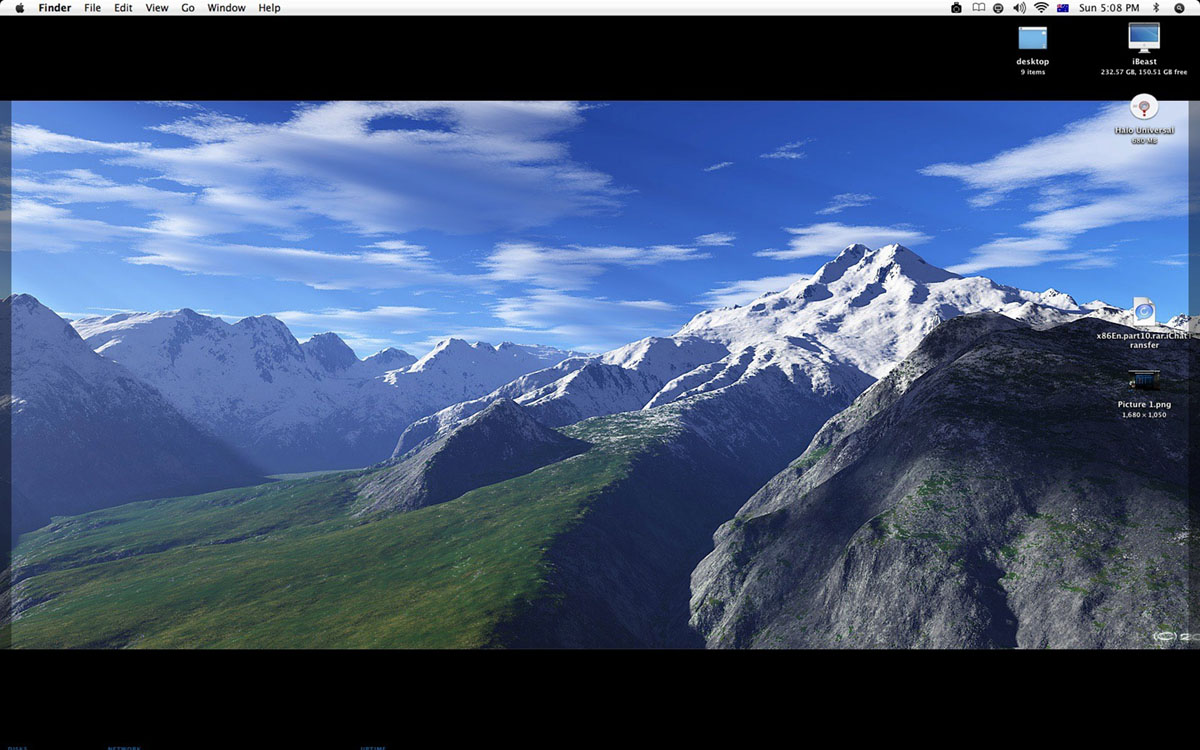
Task: Open the Bluetooth status menu
Action: [1157, 8]
